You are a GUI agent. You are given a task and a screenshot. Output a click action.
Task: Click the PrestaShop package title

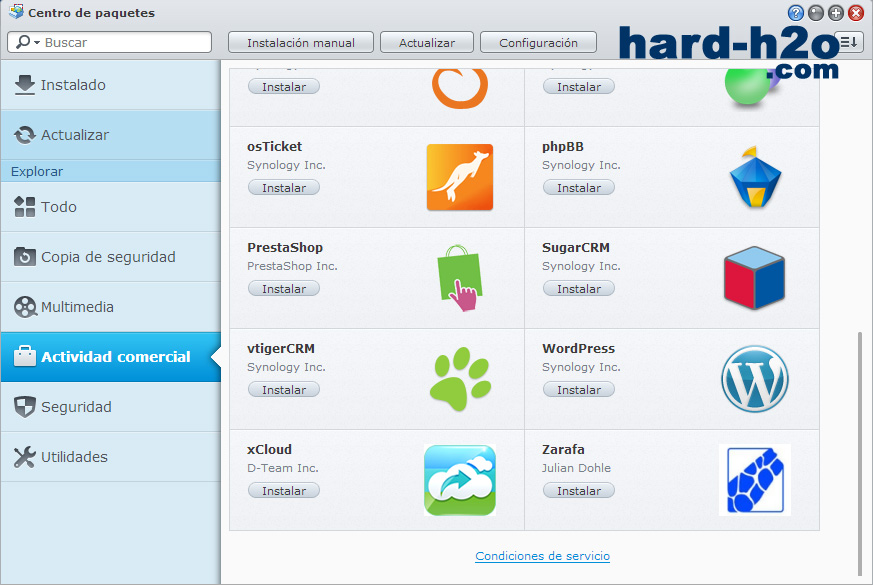click(x=285, y=247)
